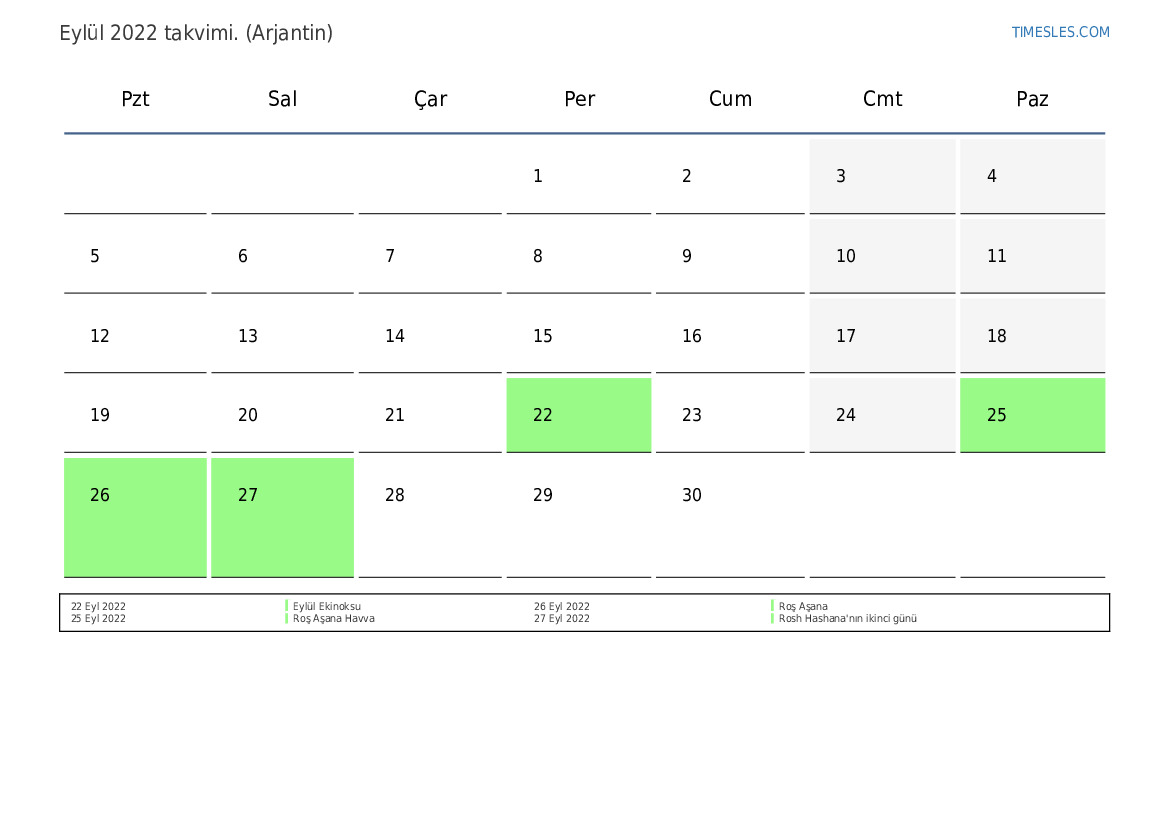
Task: Click the calendar title 'Eylül 2022 takvimi. (Arjantin)'
Action: tap(196, 33)
